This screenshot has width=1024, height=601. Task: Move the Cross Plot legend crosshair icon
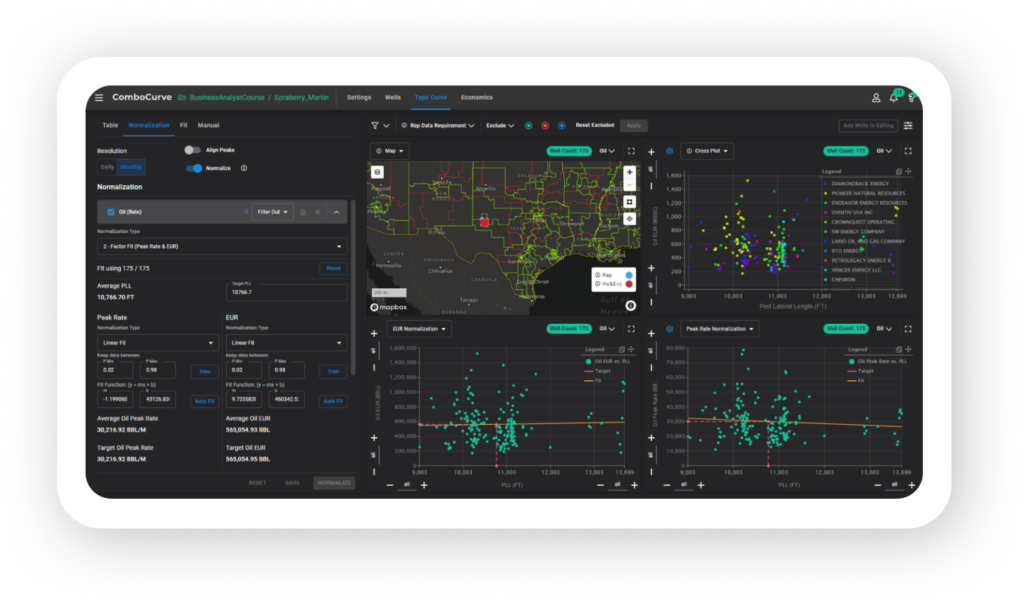click(908, 171)
